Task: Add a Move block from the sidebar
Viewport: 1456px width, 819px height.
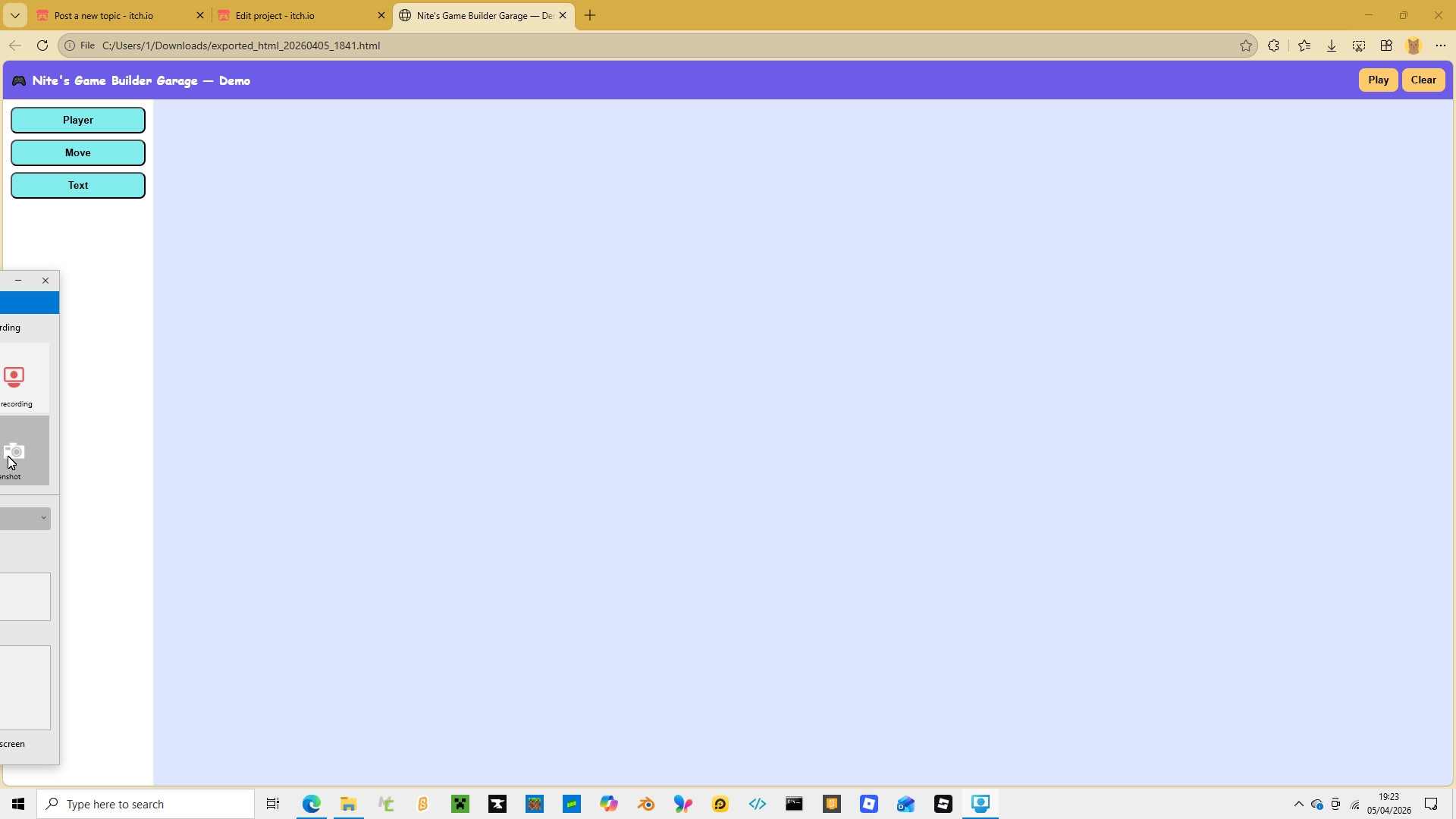Action: [78, 152]
